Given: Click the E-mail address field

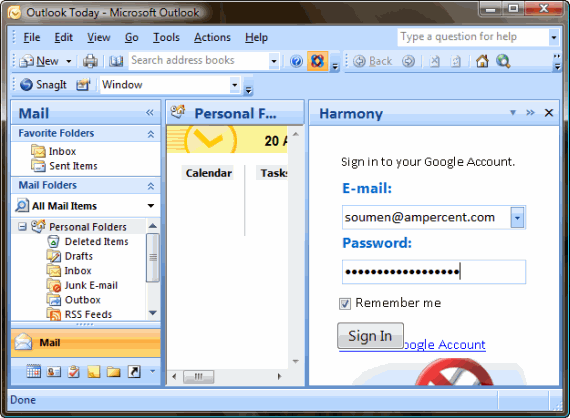Looking at the screenshot, I should (x=426, y=217).
